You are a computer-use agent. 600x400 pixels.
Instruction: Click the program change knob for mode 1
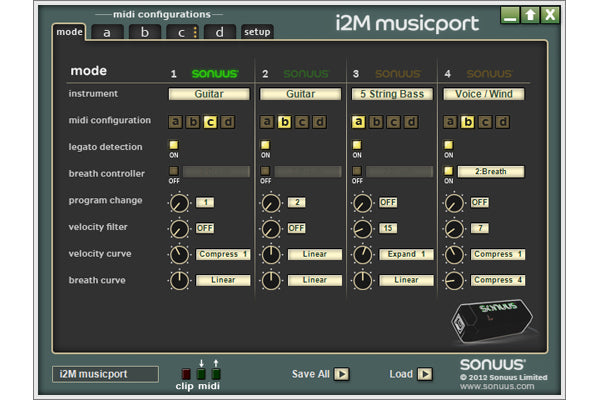[x=178, y=203]
